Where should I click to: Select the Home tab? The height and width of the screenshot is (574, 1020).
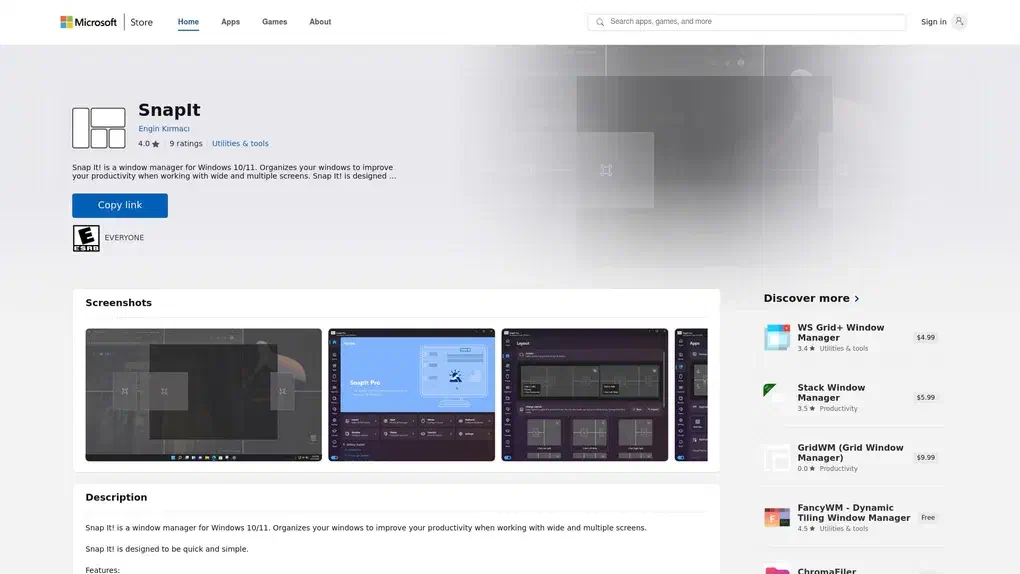tap(188, 21)
